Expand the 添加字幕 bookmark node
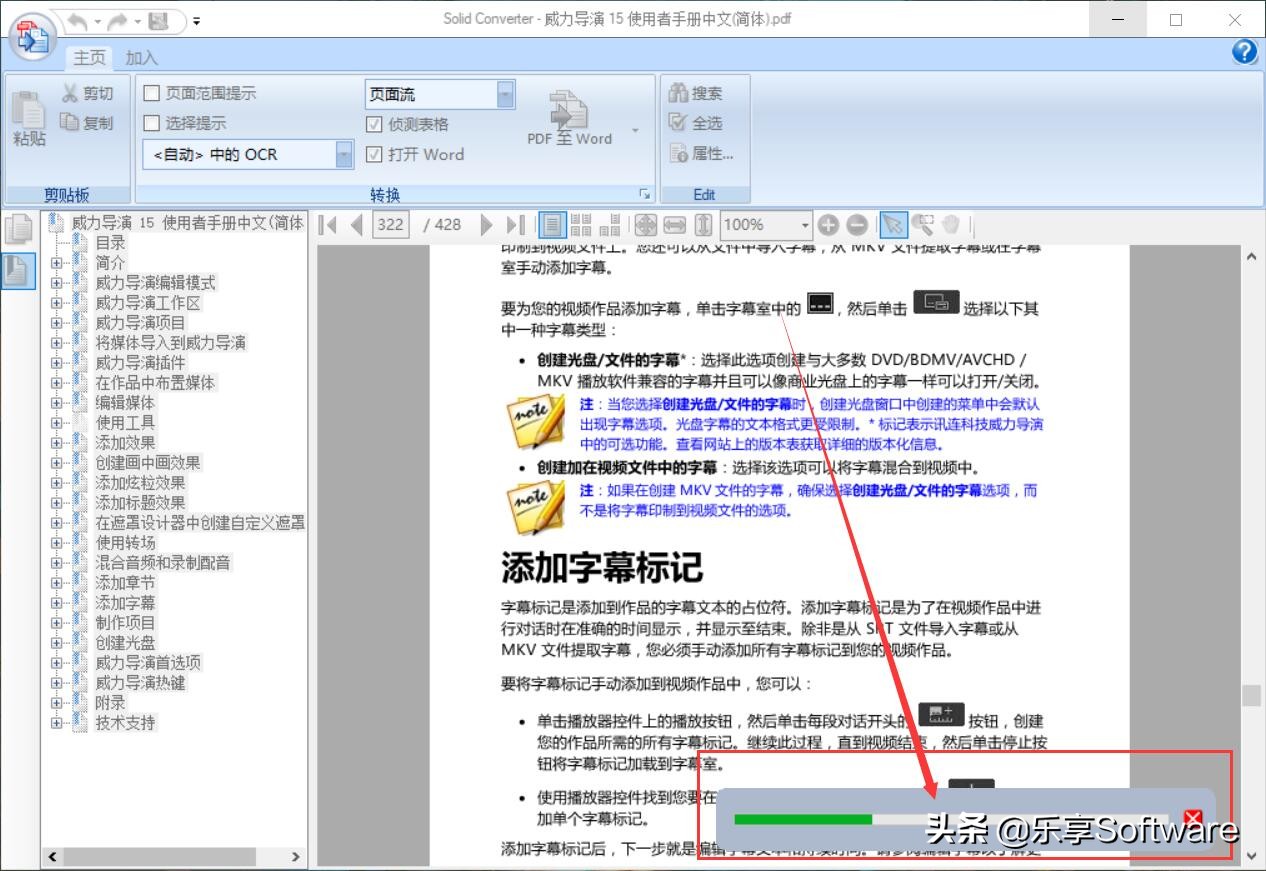 (x=57, y=603)
